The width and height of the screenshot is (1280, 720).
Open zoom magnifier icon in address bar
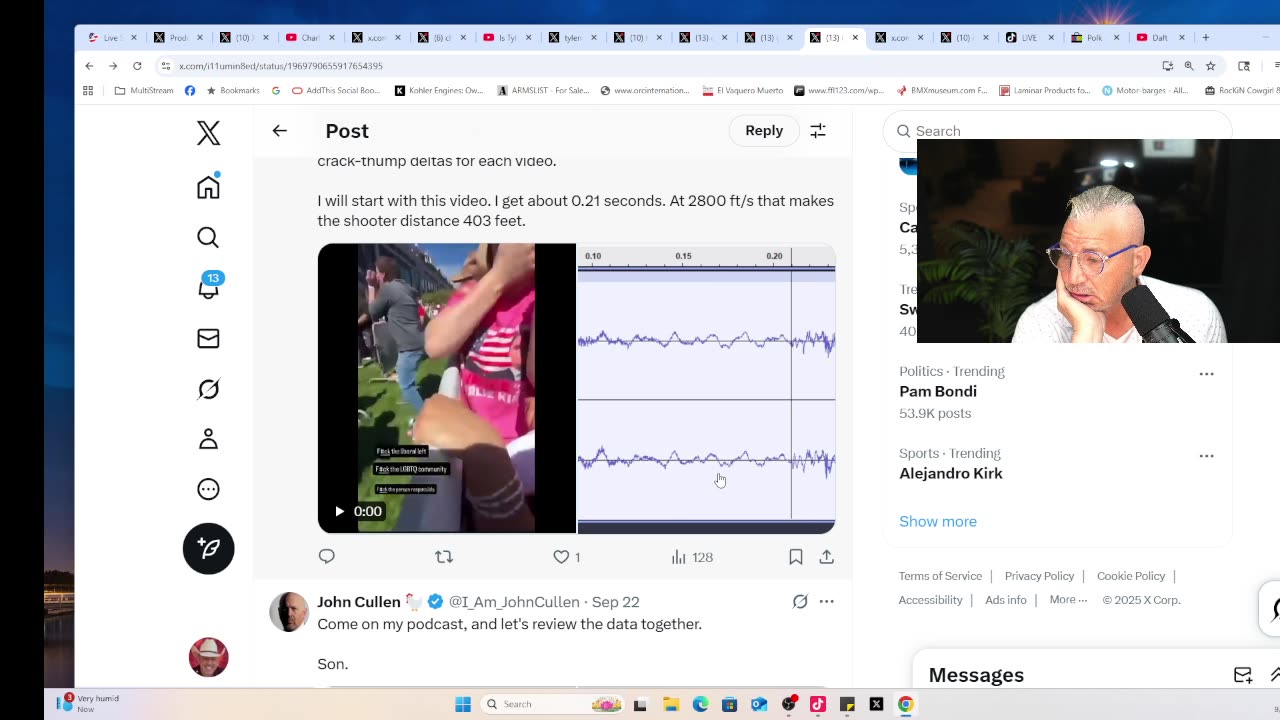click(x=1189, y=66)
